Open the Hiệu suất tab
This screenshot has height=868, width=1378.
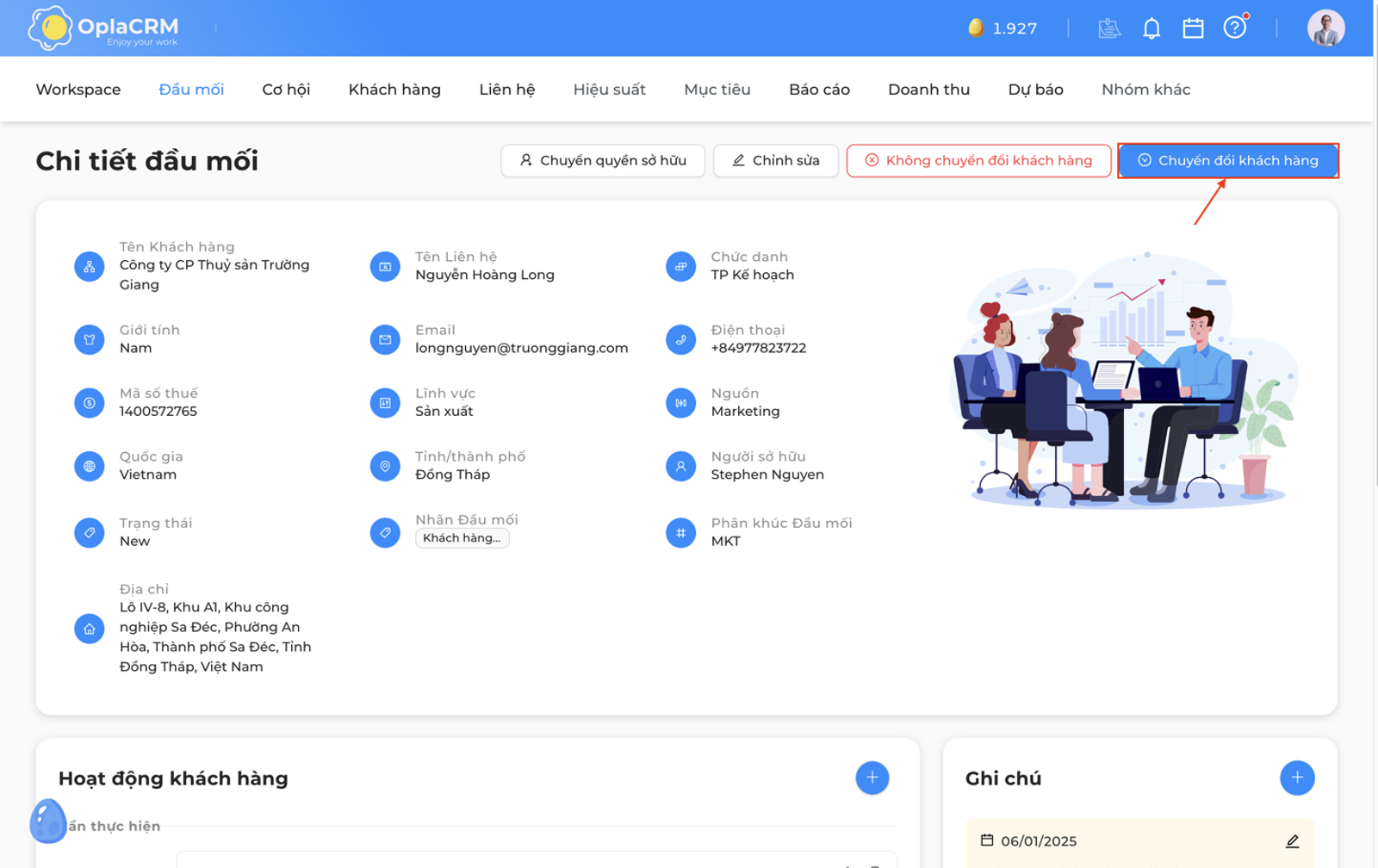pyautogui.click(x=610, y=90)
